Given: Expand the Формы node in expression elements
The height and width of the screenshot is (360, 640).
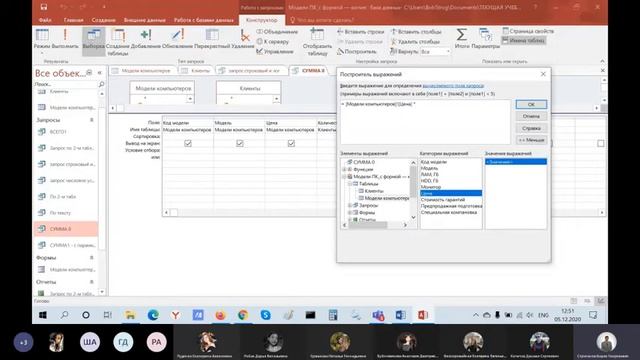Looking at the screenshot, I should click(x=350, y=213).
